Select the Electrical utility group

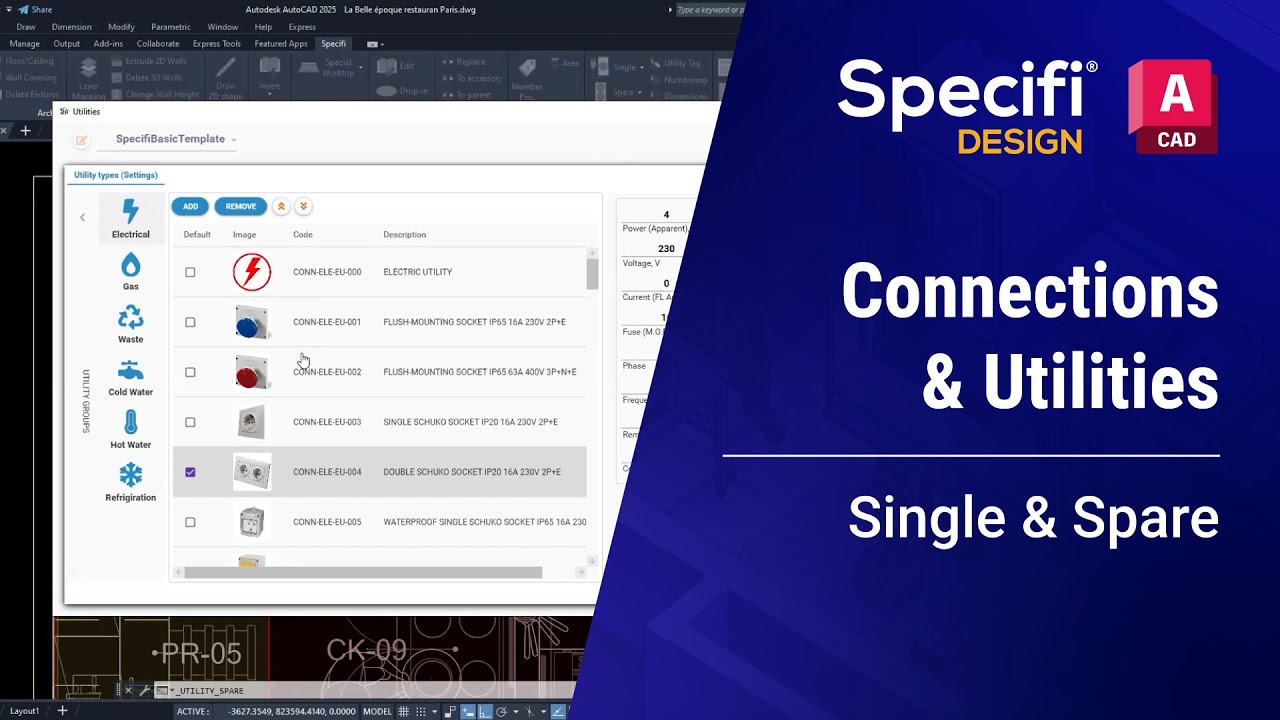coord(130,220)
